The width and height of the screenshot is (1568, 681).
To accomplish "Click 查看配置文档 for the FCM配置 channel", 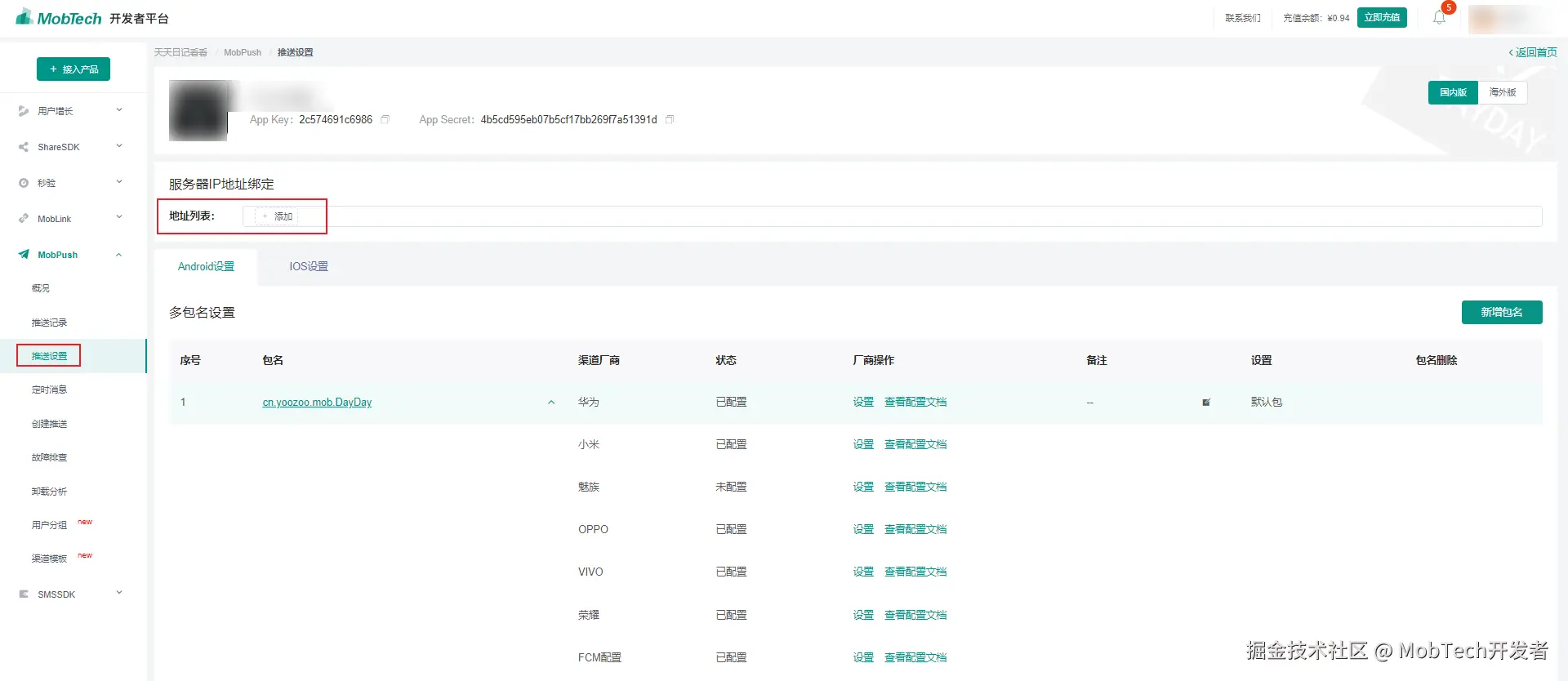I will coord(915,657).
